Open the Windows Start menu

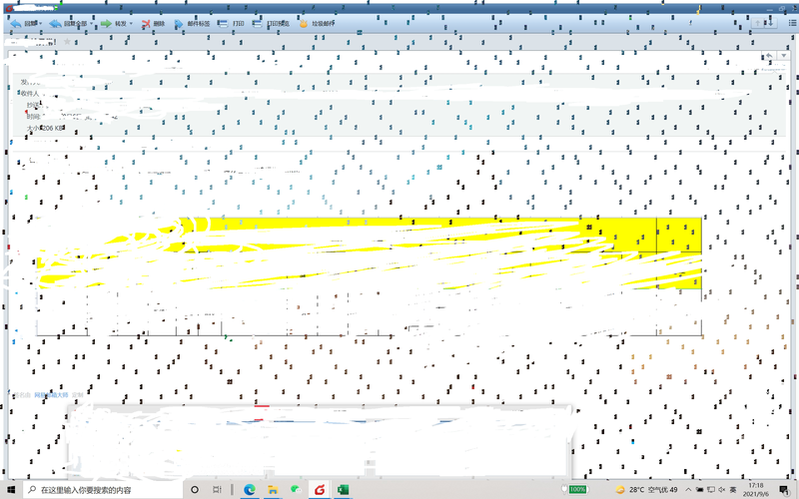click(11, 489)
